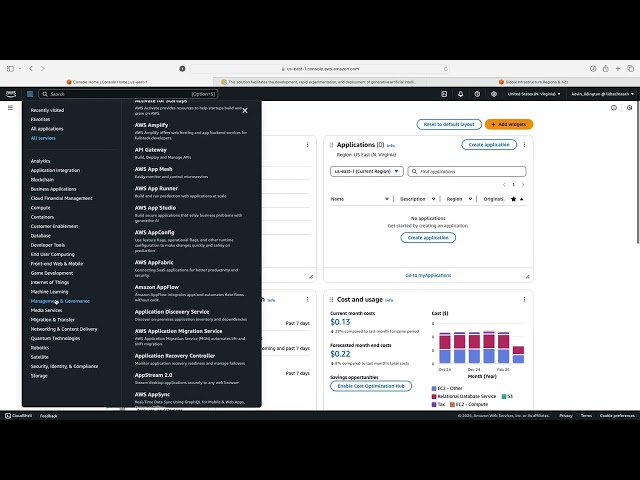Open the Amazon AppFlow service link
The height and width of the screenshot is (480, 640).
click(x=157, y=287)
